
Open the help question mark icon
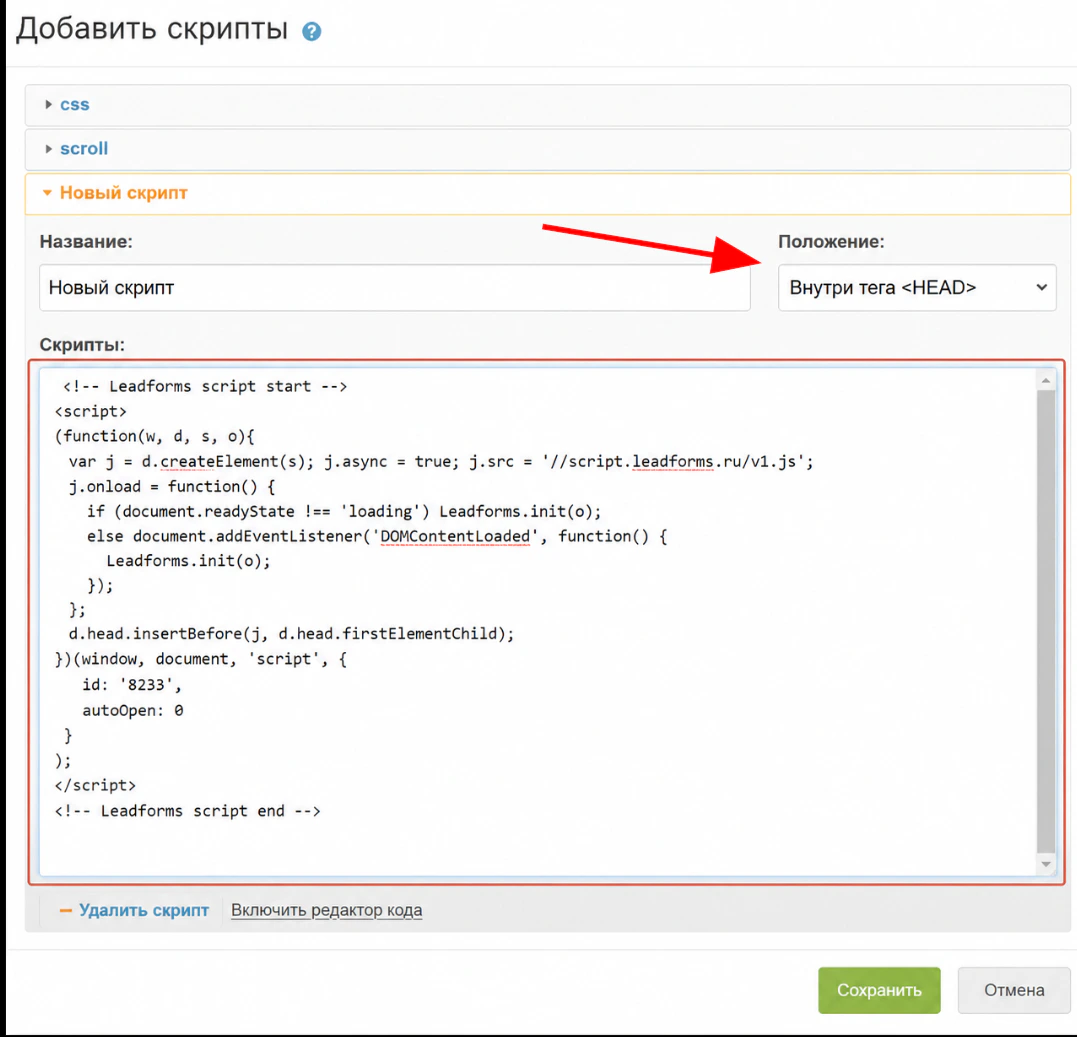point(311,32)
